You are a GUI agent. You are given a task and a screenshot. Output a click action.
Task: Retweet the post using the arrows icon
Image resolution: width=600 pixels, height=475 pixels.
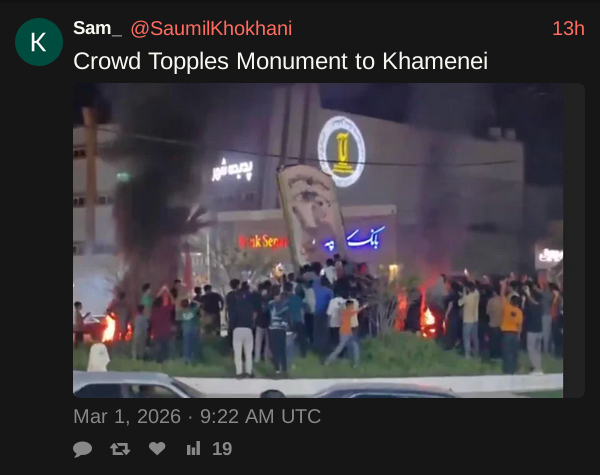pyautogui.click(x=120, y=449)
